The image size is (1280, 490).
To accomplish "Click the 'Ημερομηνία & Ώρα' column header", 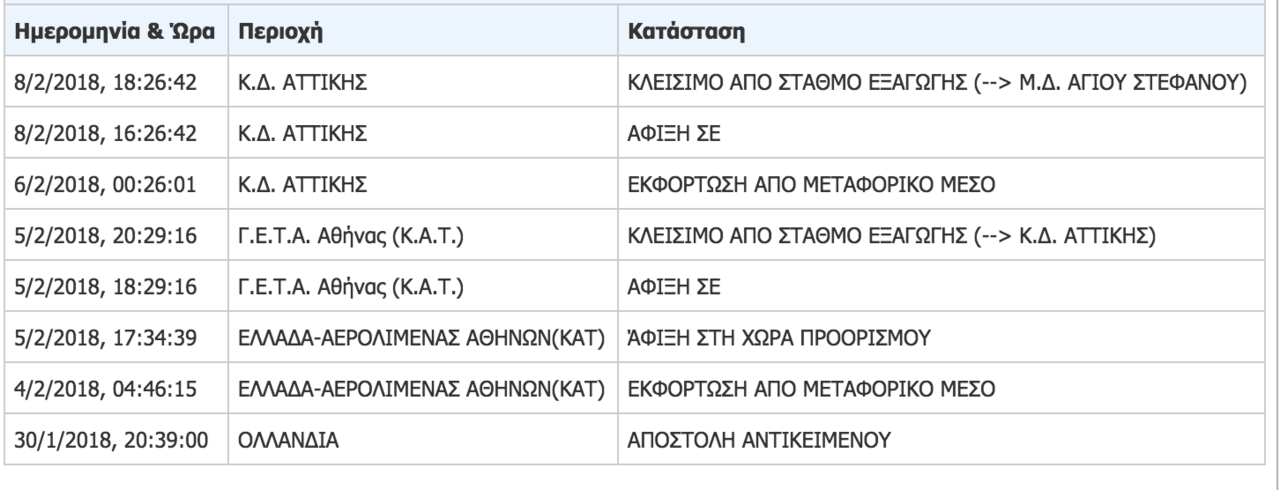I will (x=113, y=31).
